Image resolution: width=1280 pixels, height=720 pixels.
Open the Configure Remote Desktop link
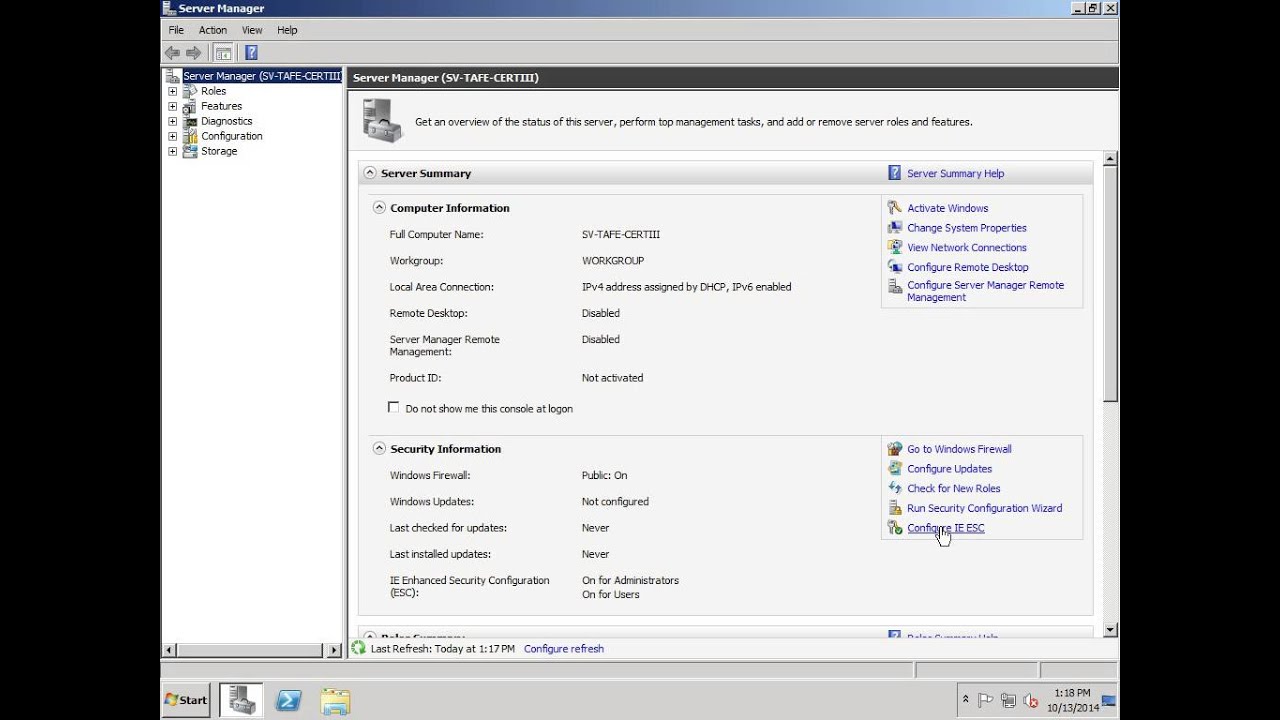967,267
